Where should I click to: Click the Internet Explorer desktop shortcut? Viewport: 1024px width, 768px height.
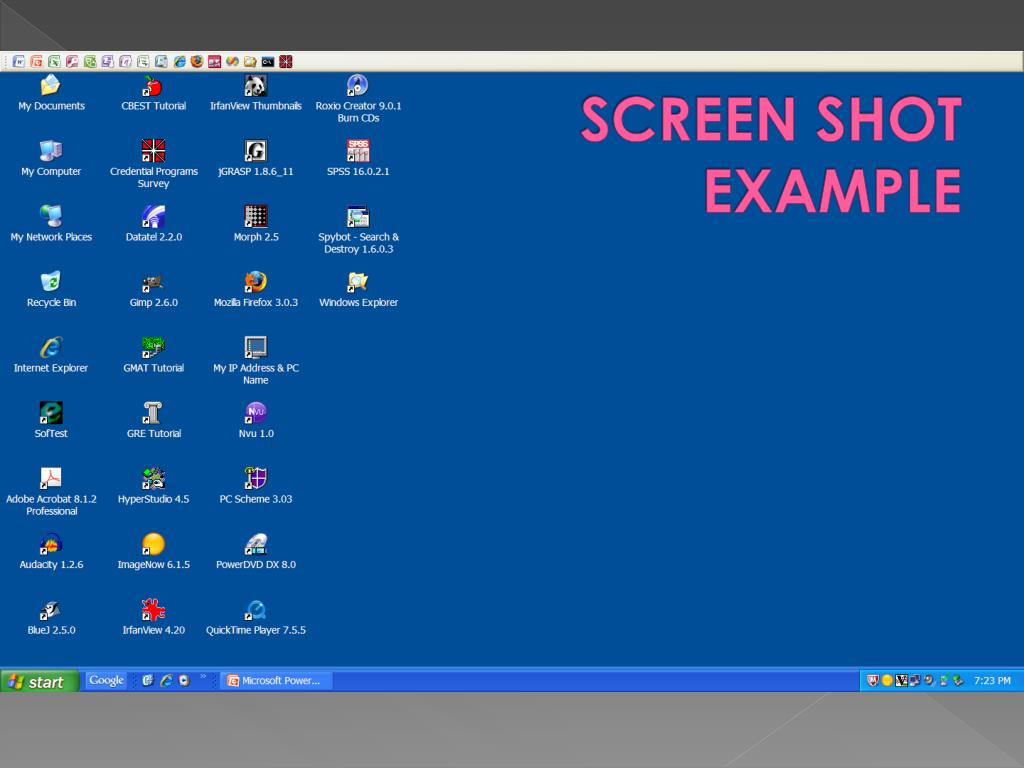point(51,355)
